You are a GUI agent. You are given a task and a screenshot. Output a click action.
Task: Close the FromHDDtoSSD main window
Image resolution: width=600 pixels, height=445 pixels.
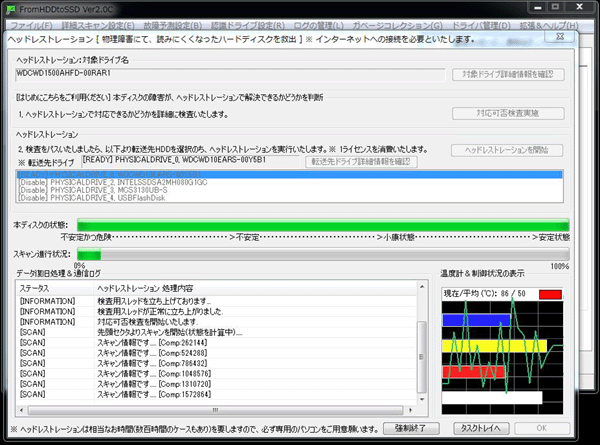pos(579,7)
